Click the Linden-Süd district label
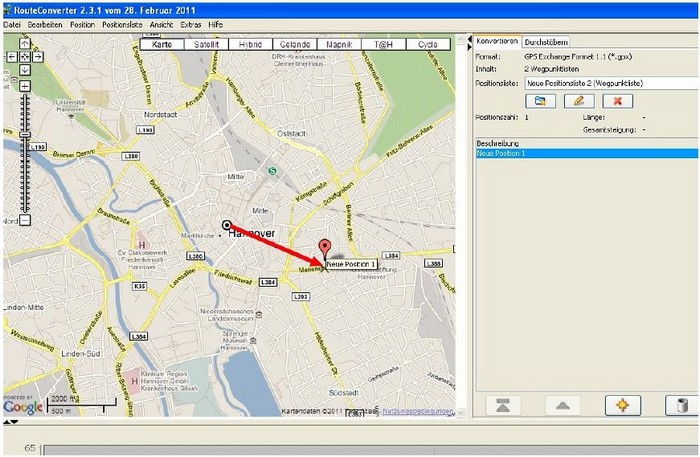700x457 pixels. (x=81, y=353)
